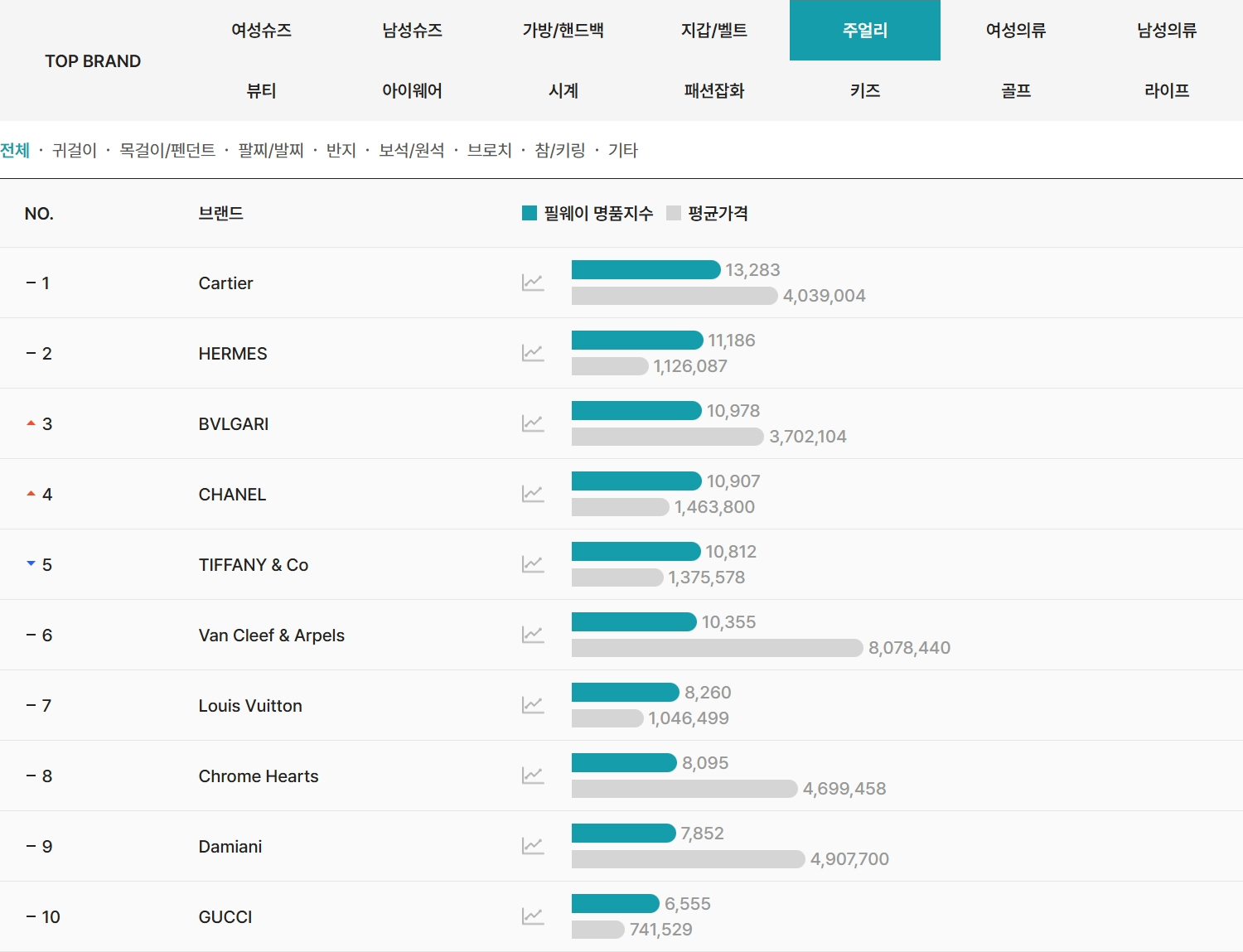This screenshot has height=952, width=1243.
Task: Click the teal 필웨이 명품지수 legend square
Action: [530, 213]
